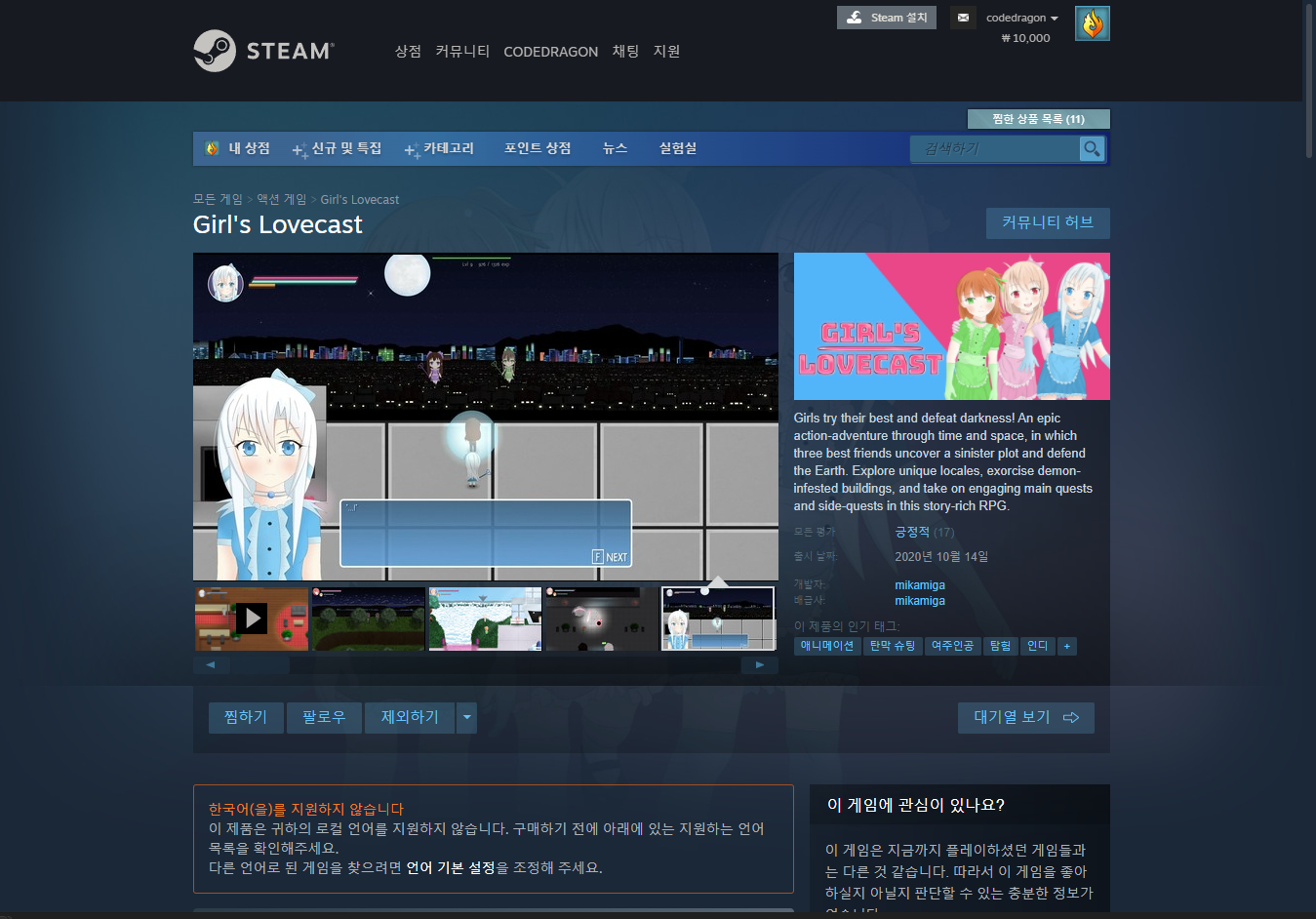Click the 액션 게임 breadcrumb link
The height and width of the screenshot is (919, 1316).
[281, 199]
